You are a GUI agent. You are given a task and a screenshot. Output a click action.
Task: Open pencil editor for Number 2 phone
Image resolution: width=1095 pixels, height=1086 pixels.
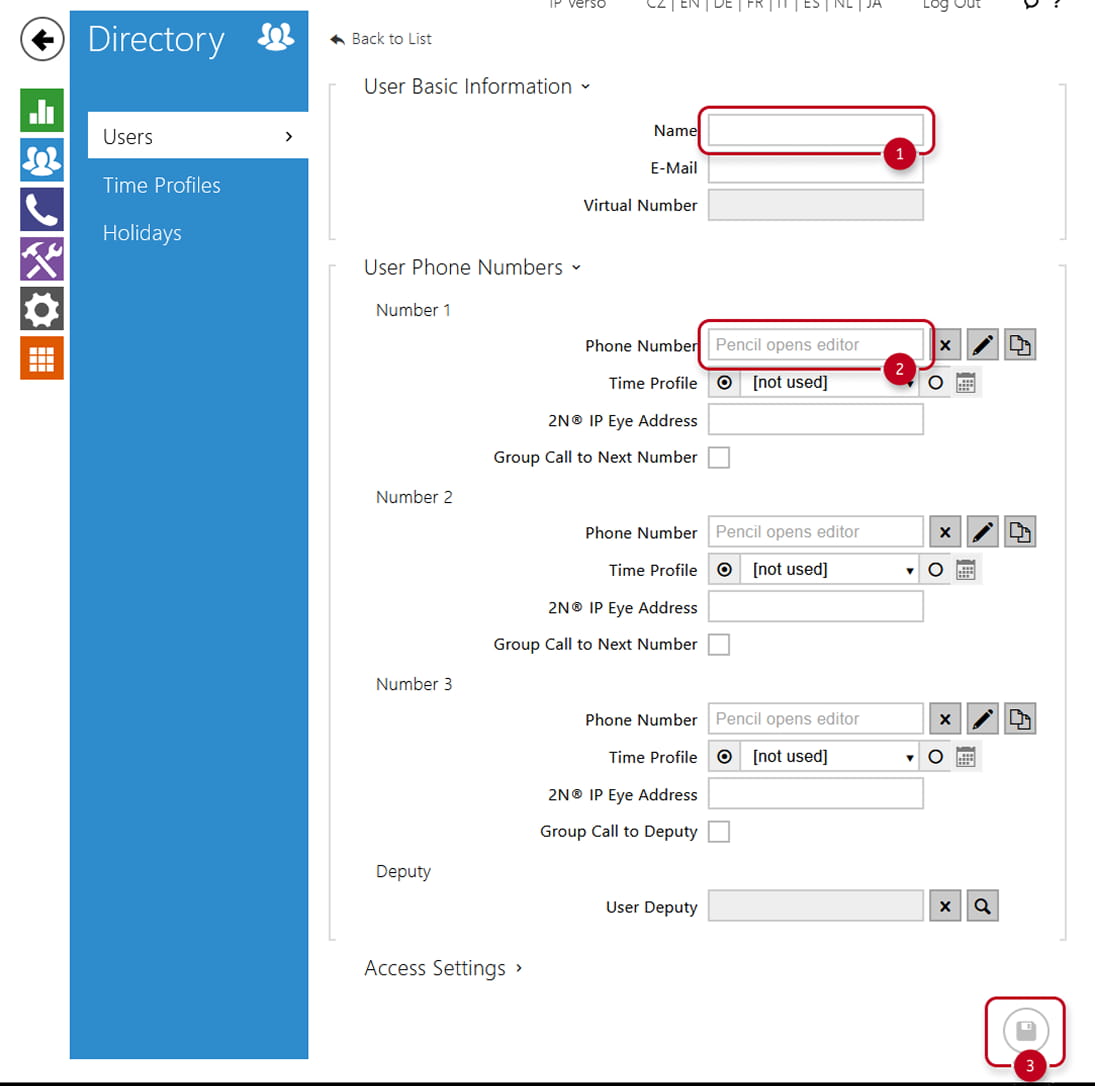[983, 532]
